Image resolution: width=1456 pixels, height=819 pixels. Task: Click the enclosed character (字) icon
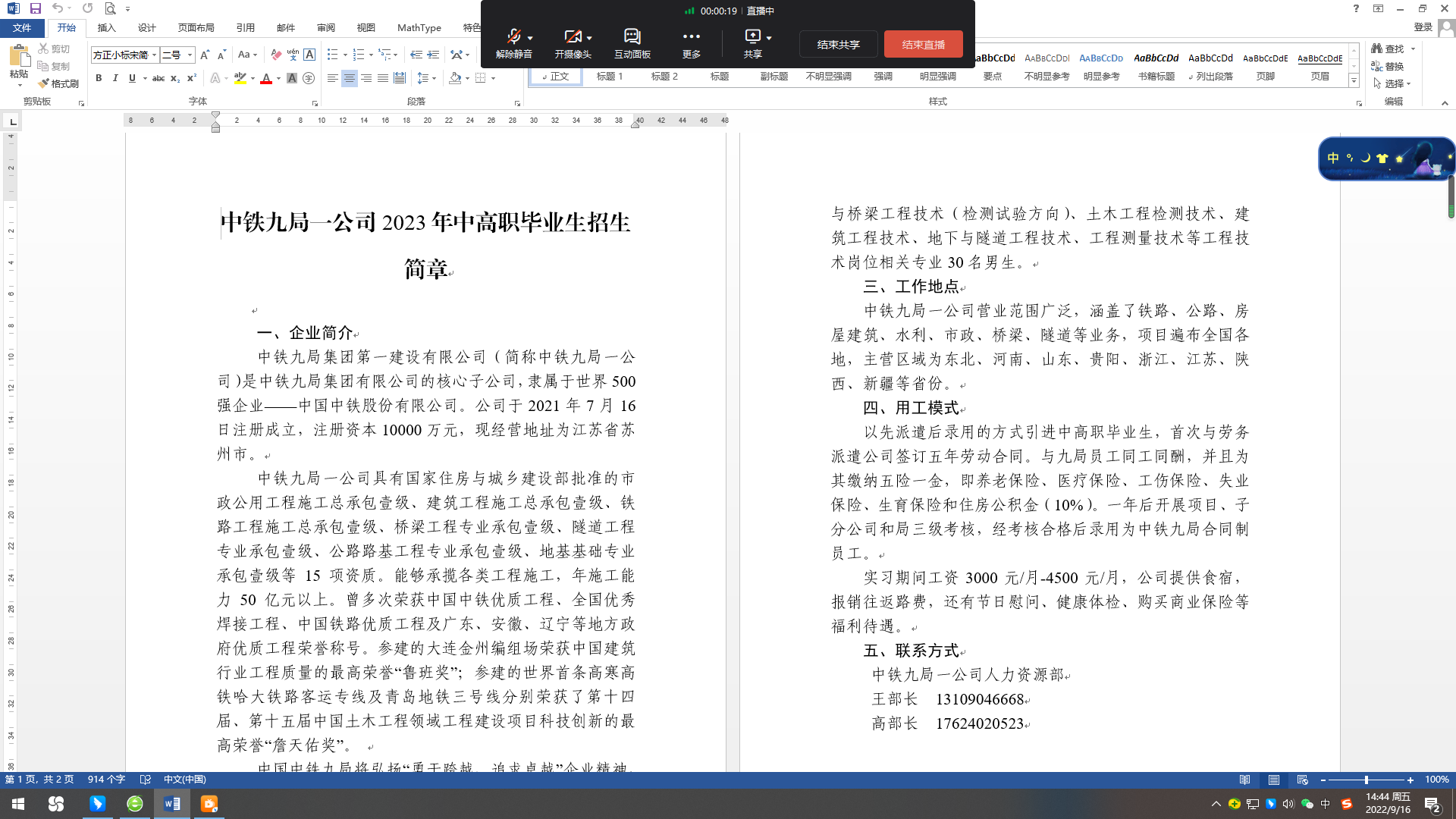[x=309, y=78]
